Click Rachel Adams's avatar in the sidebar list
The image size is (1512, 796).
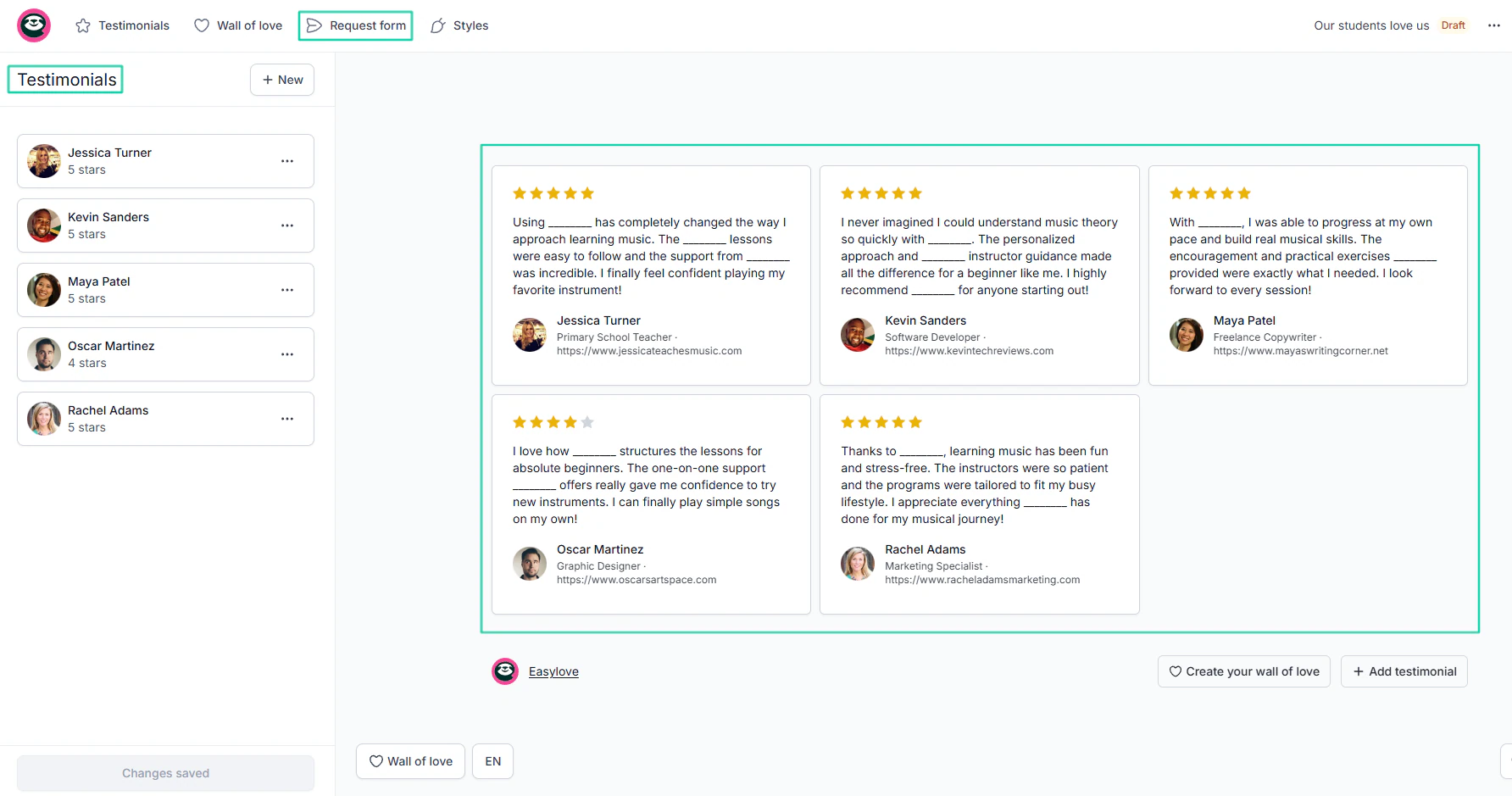(x=44, y=419)
